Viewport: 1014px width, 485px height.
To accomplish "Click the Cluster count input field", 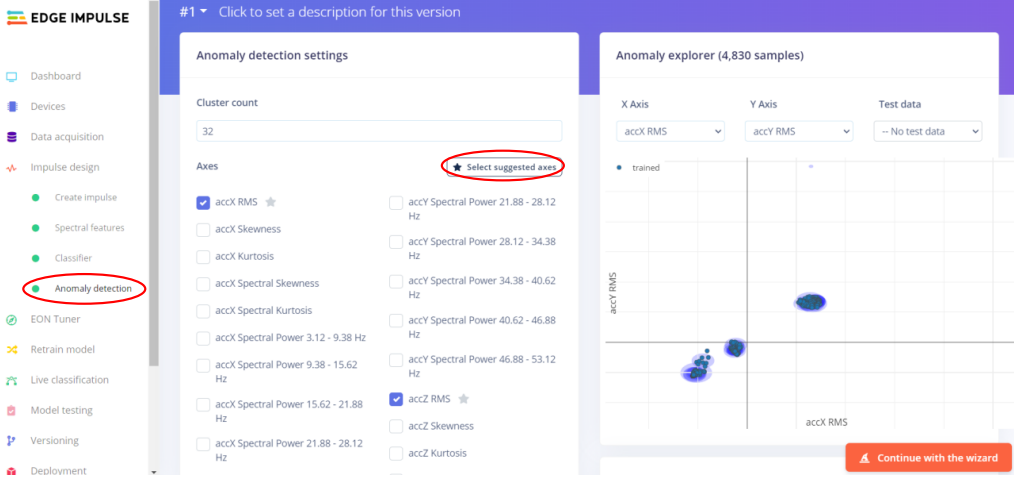I will point(379,131).
